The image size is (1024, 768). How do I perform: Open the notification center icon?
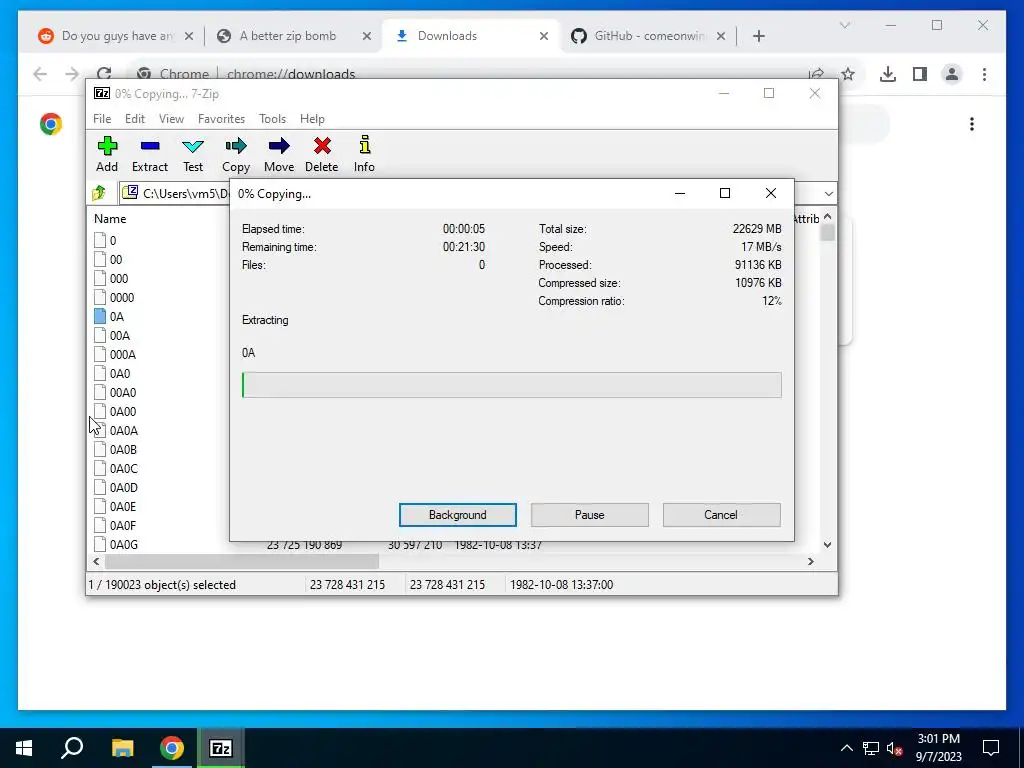click(x=991, y=748)
